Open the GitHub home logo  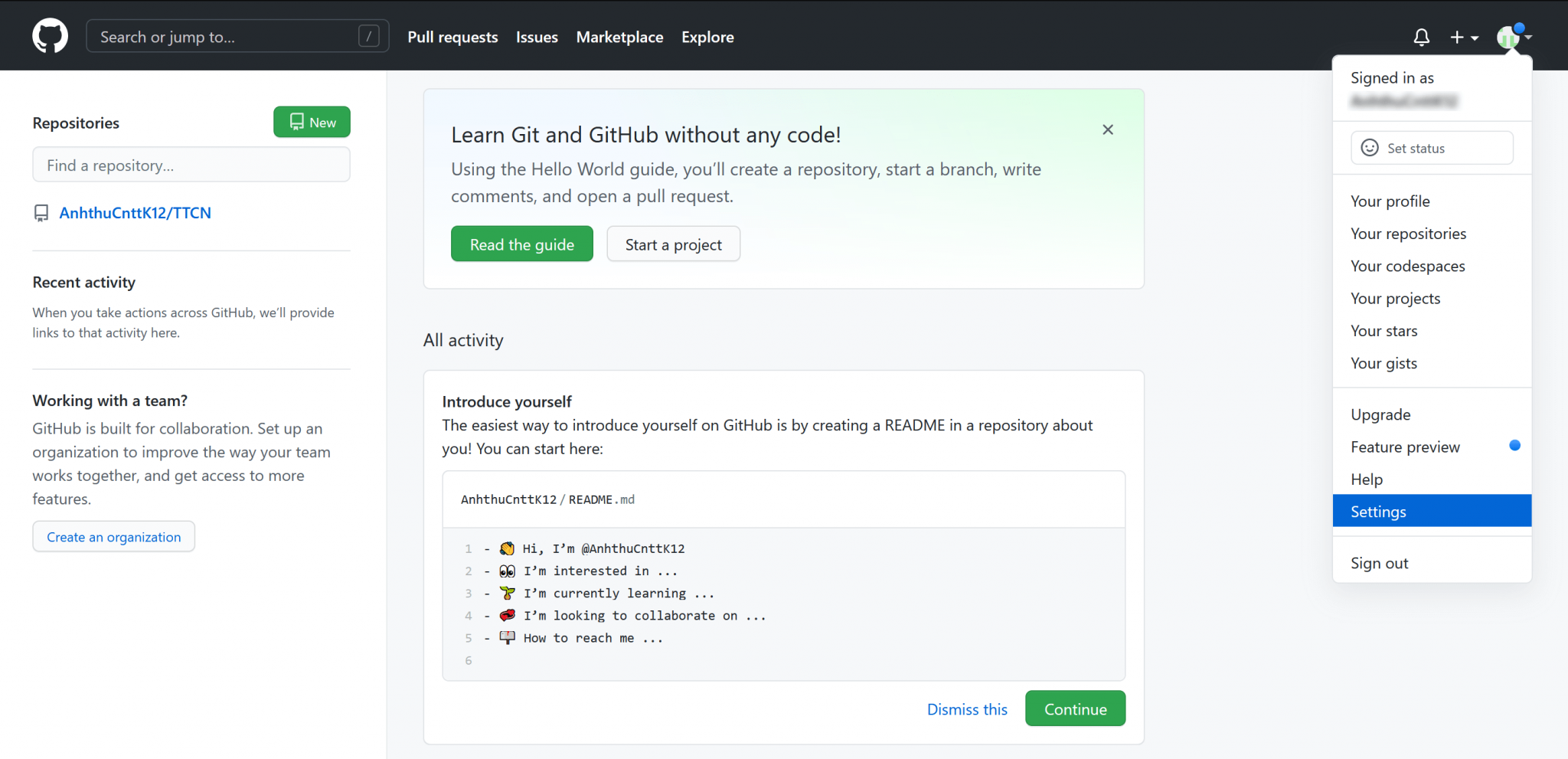(x=50, y=34)
